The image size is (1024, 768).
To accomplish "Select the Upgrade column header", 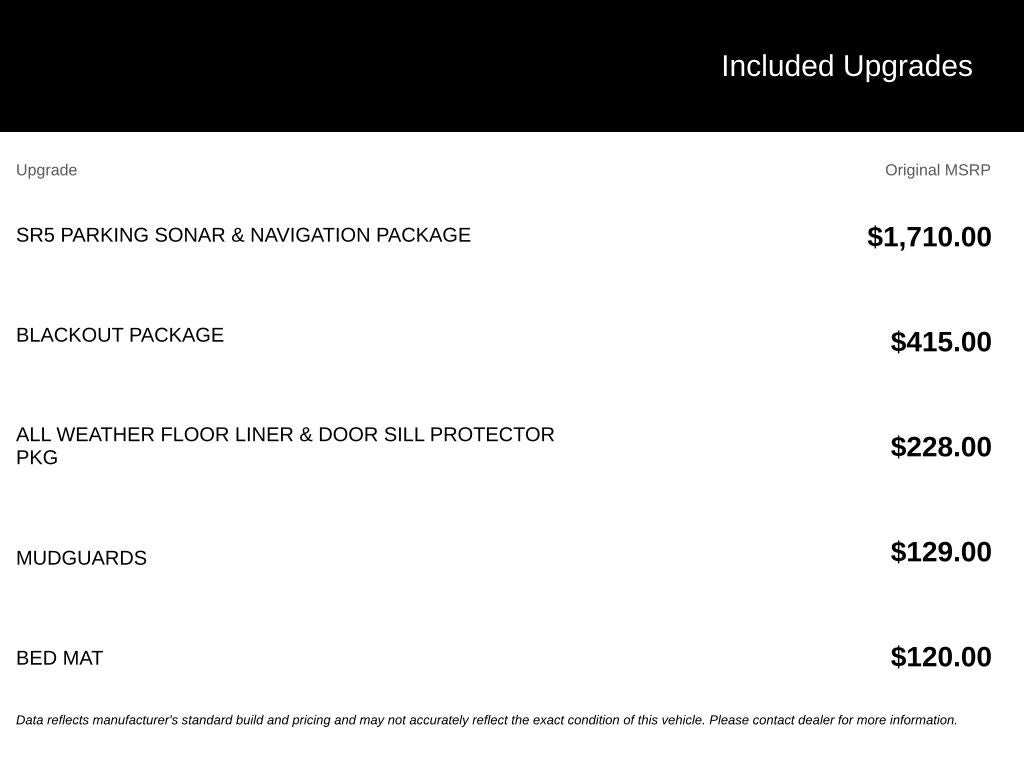I will pos(46,170).
